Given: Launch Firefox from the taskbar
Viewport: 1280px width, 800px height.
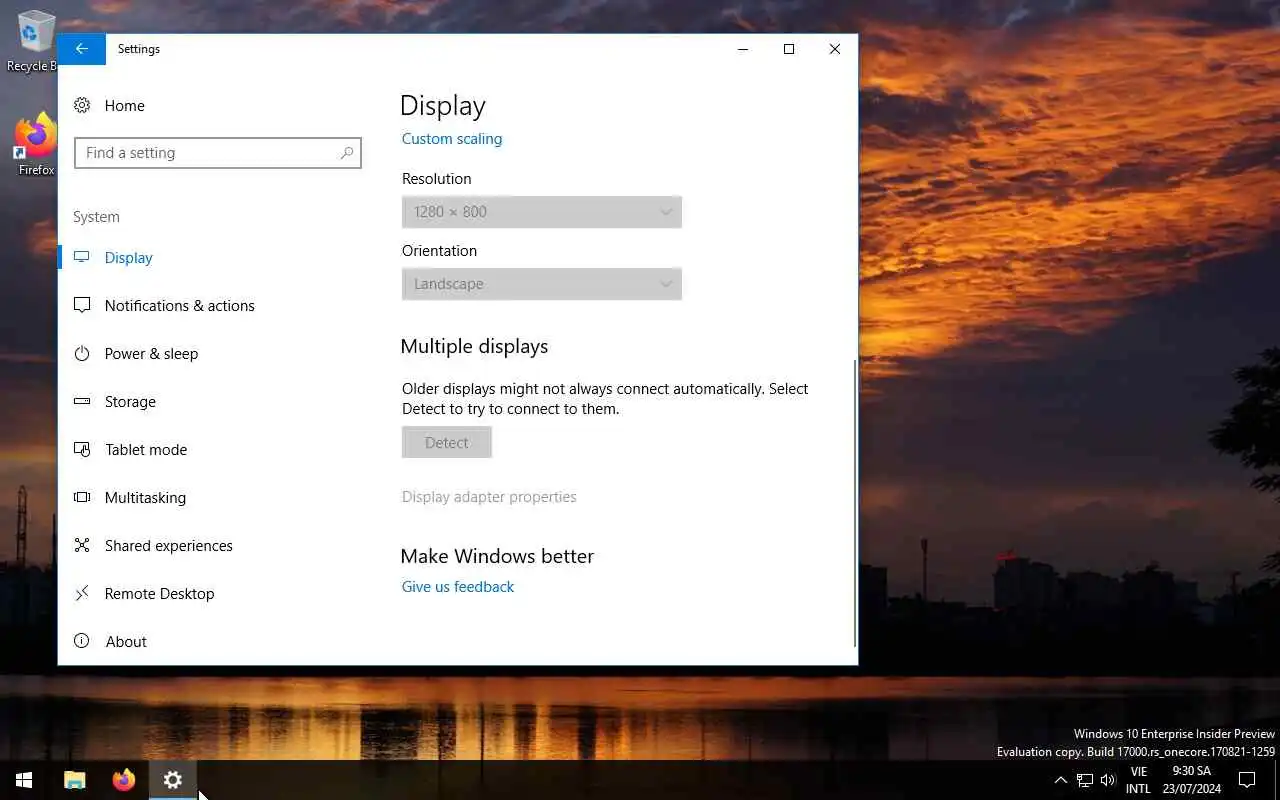Looking at the screenshot, I should (x=124, y=780).
